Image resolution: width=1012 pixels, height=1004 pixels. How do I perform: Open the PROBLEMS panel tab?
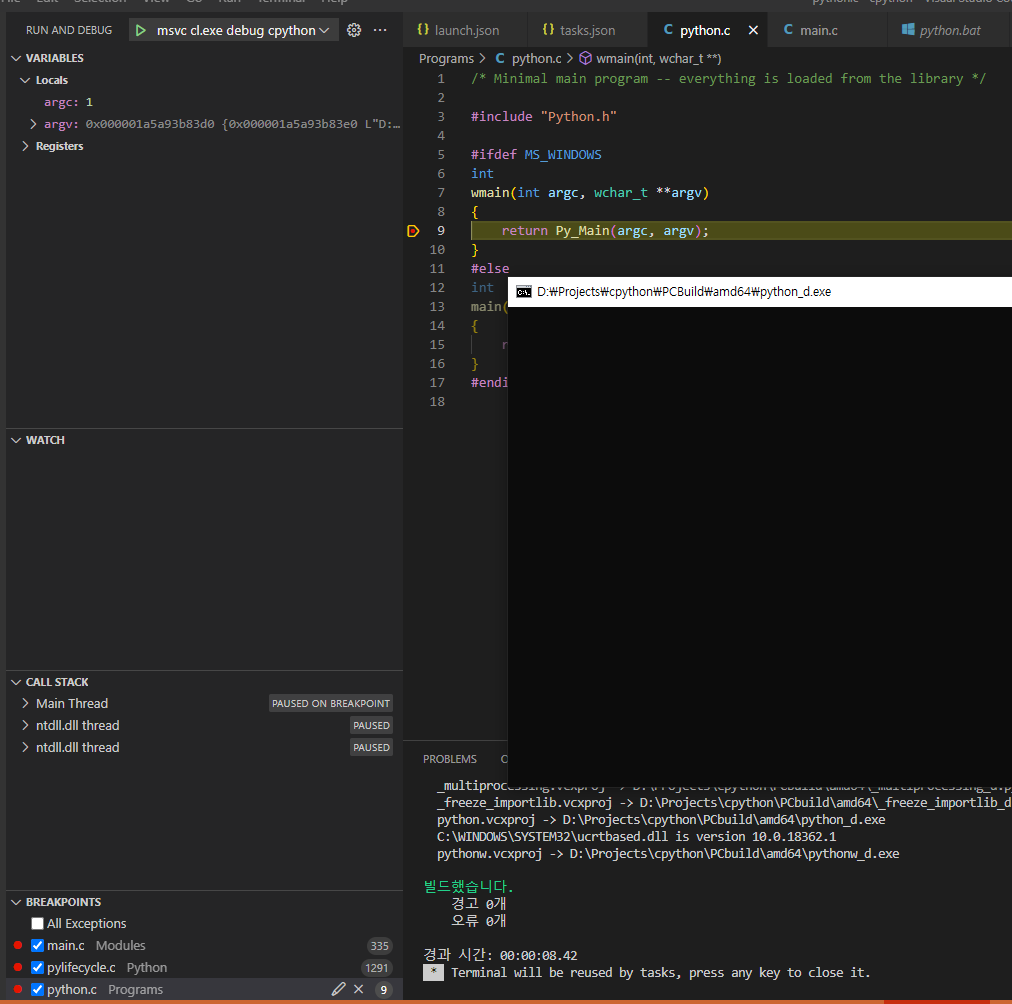(x=449, y=759)
